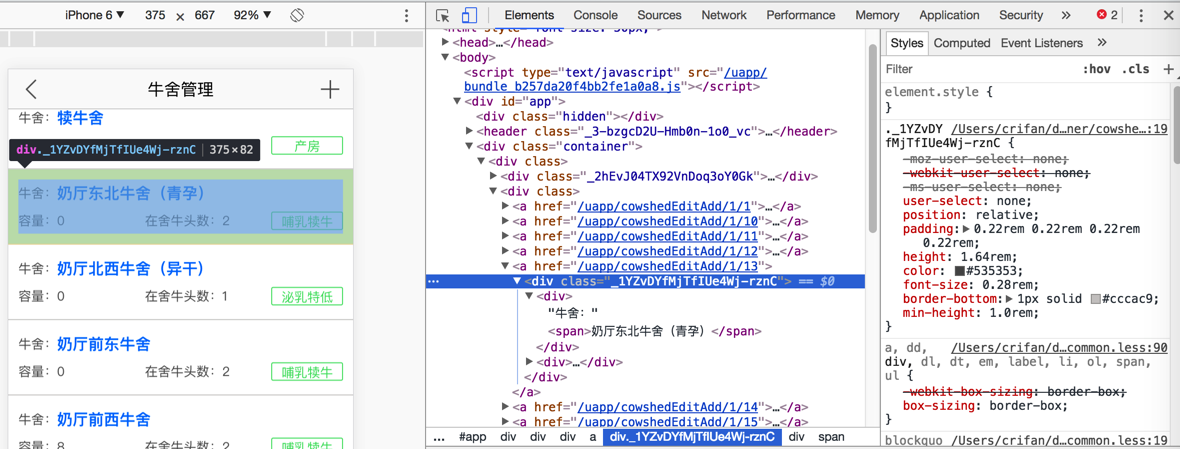Tap the 产房 tag
The height and width of the screenshot is (449, 1180).
(x=307, y=146)
